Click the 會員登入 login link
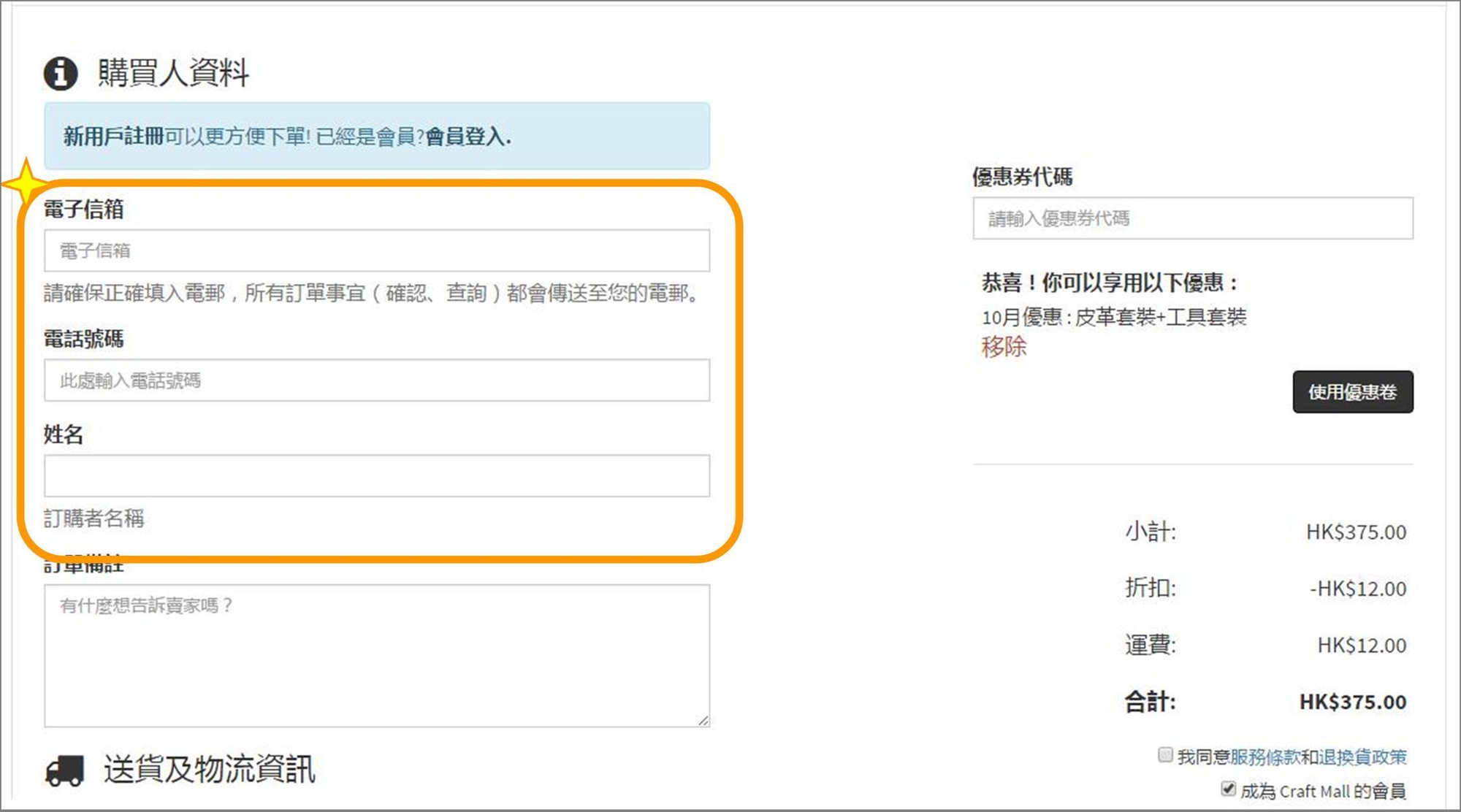Viewport: 1461px width, 812px height. click(x=465, y=137)
